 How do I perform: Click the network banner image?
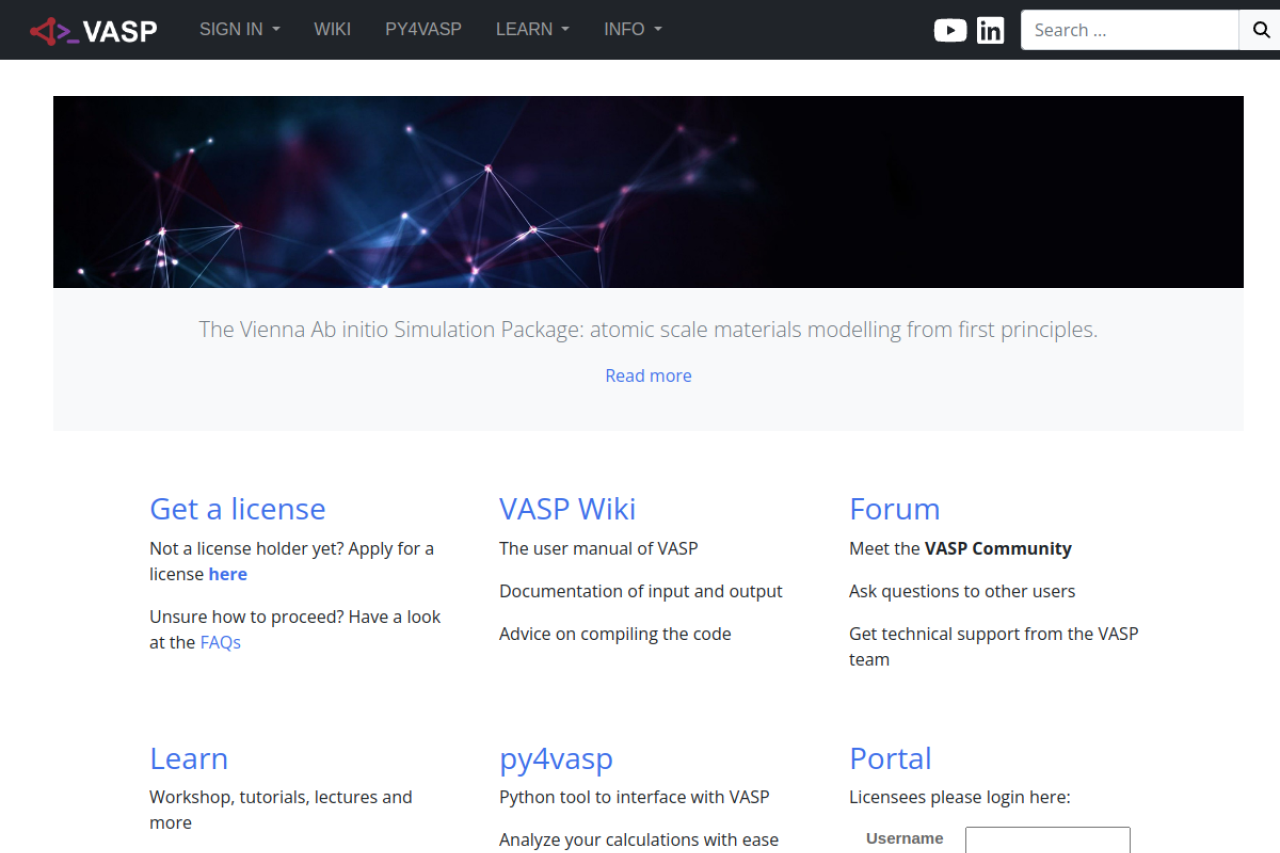(648, 192)
